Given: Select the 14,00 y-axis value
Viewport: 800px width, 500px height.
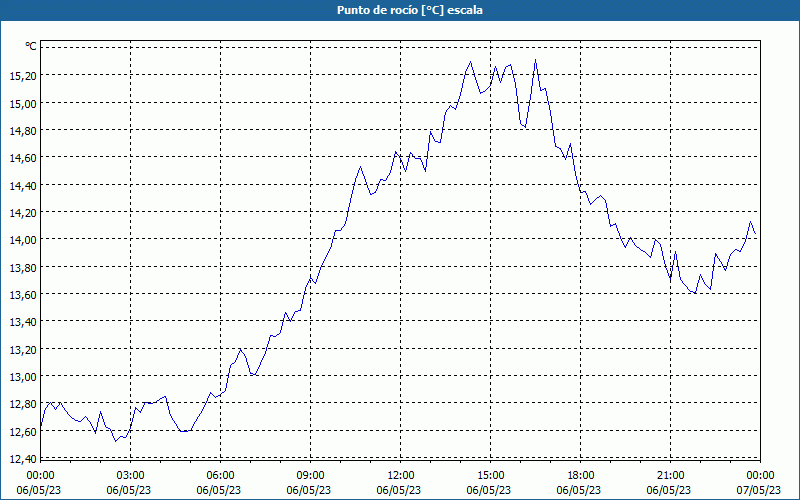Looking at the screenshot, I should point(23,240).
